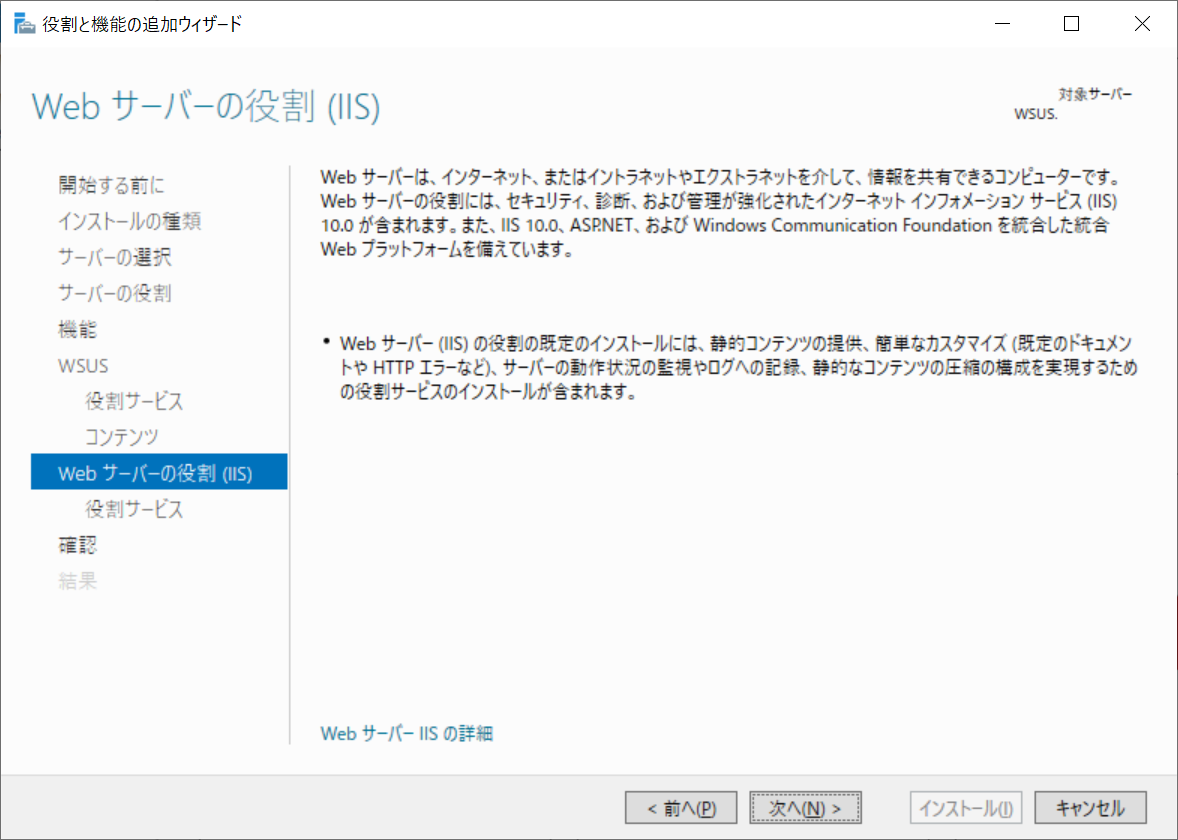Minimize the wizard window
This screenshot has width=1178, height=840.
[1002, 24]
